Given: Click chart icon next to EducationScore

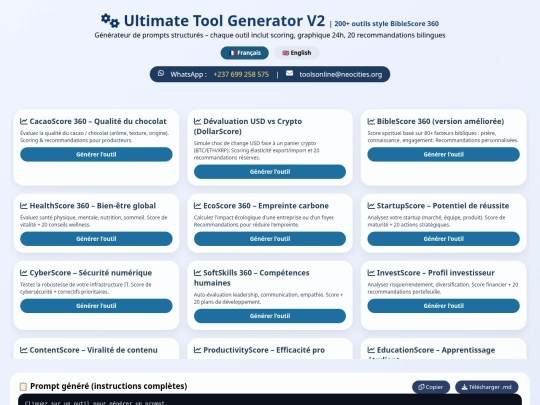Looking at the screenshot, I should (x=371, y=350).
